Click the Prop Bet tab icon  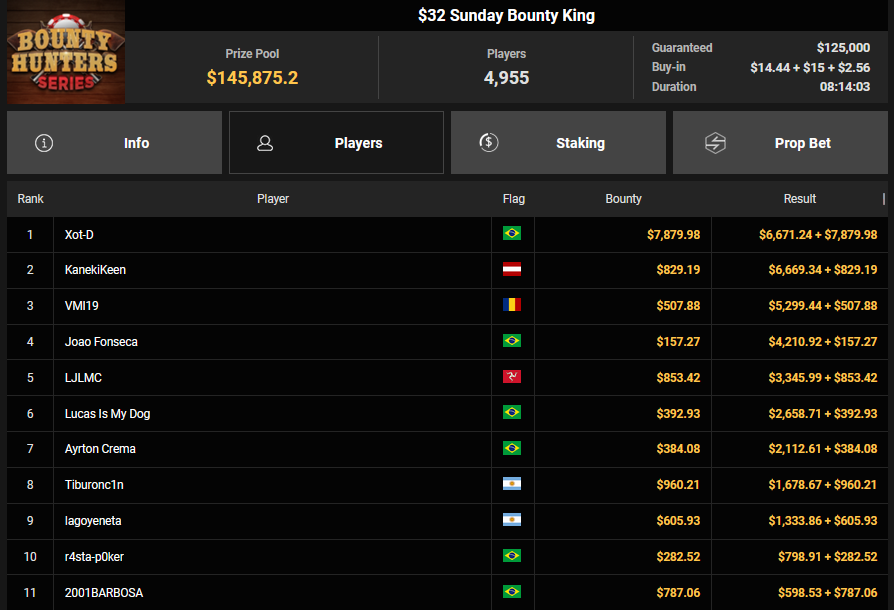[x=715, y=143]
